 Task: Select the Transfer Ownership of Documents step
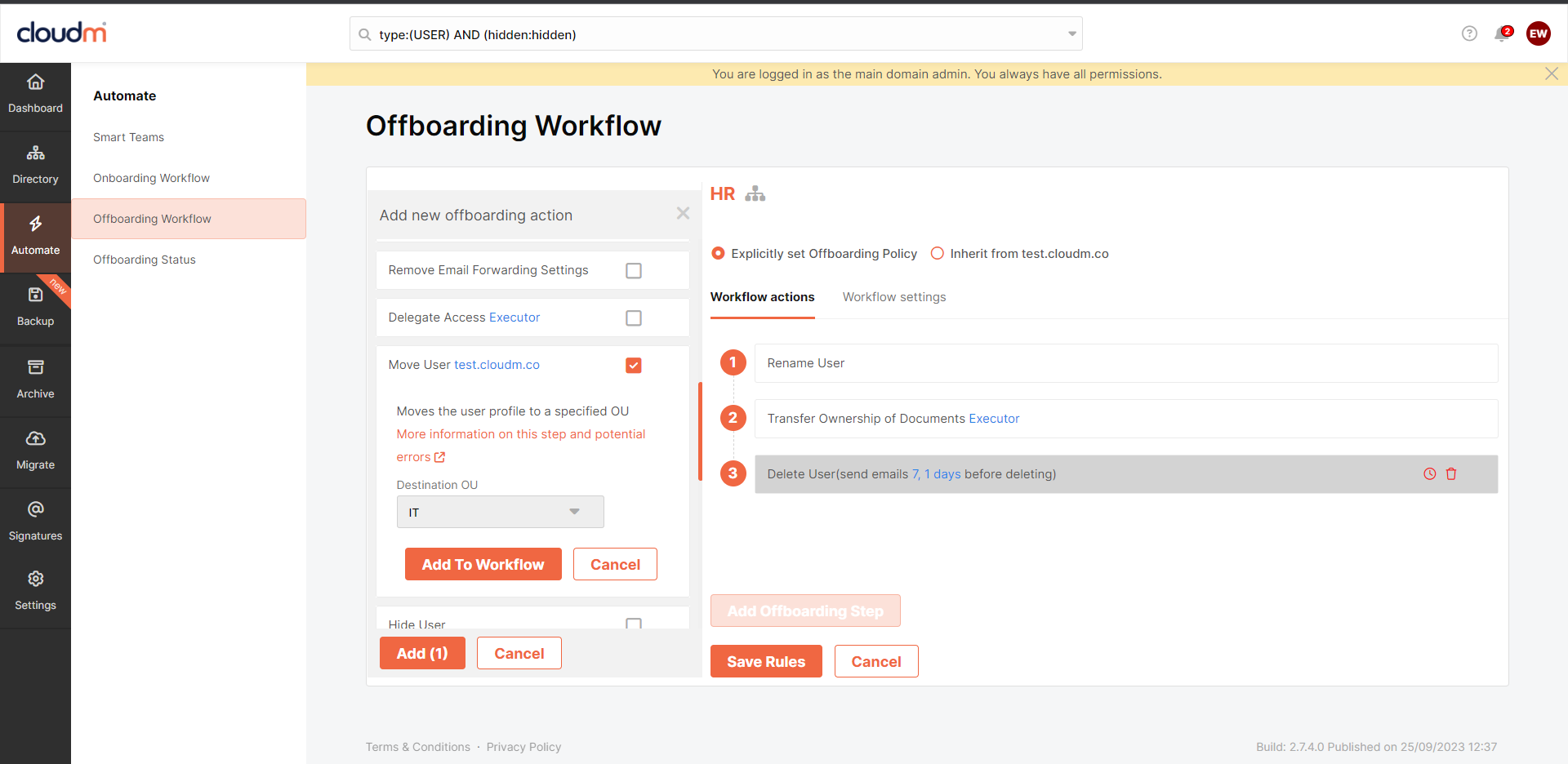1126,419
